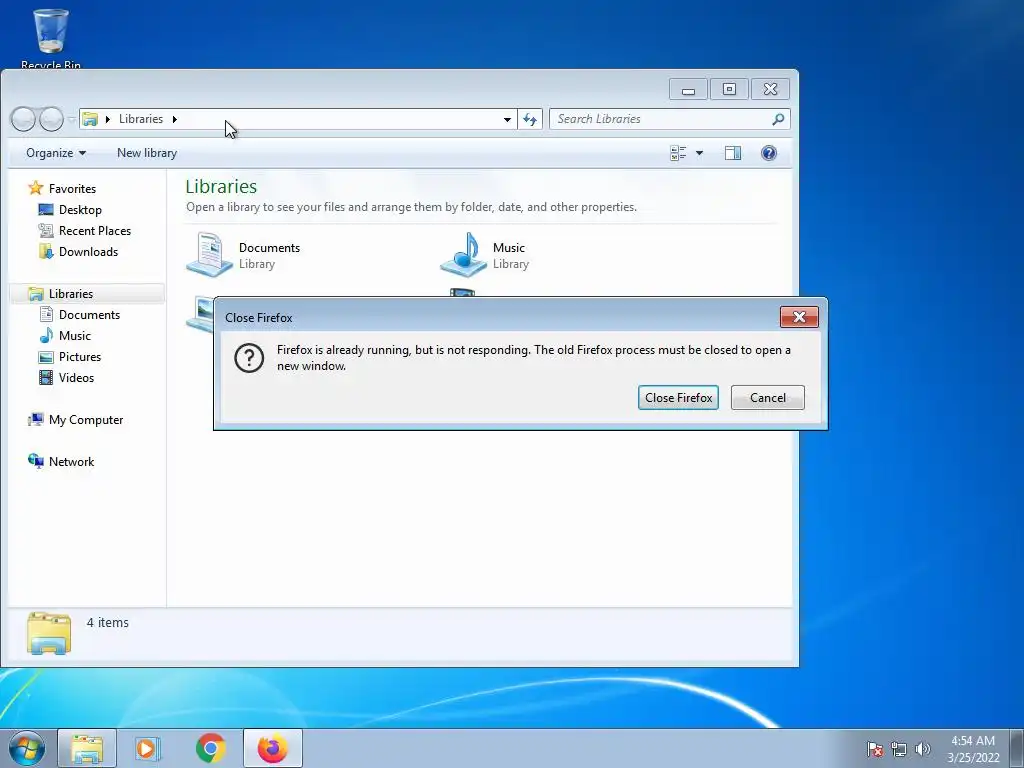The image size is (1024, 768).
Task: Click the Forward navigation arrow
Action: (x=51, y=119)
